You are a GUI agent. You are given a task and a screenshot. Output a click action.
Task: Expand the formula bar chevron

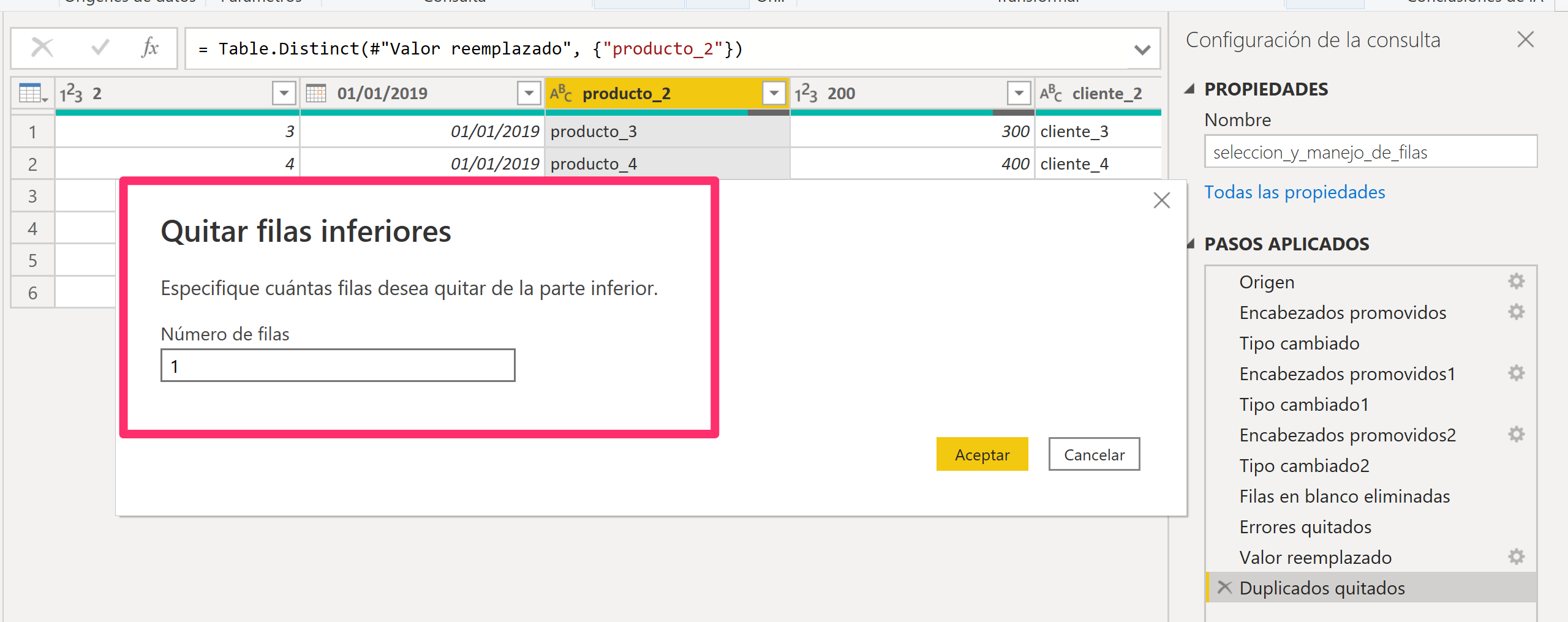coord(1142,50)
